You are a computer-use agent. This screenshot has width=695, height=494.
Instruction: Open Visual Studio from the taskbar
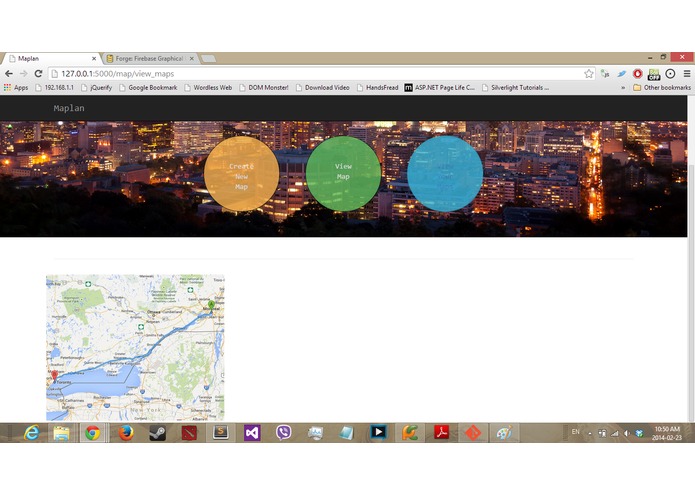[252, 432]
